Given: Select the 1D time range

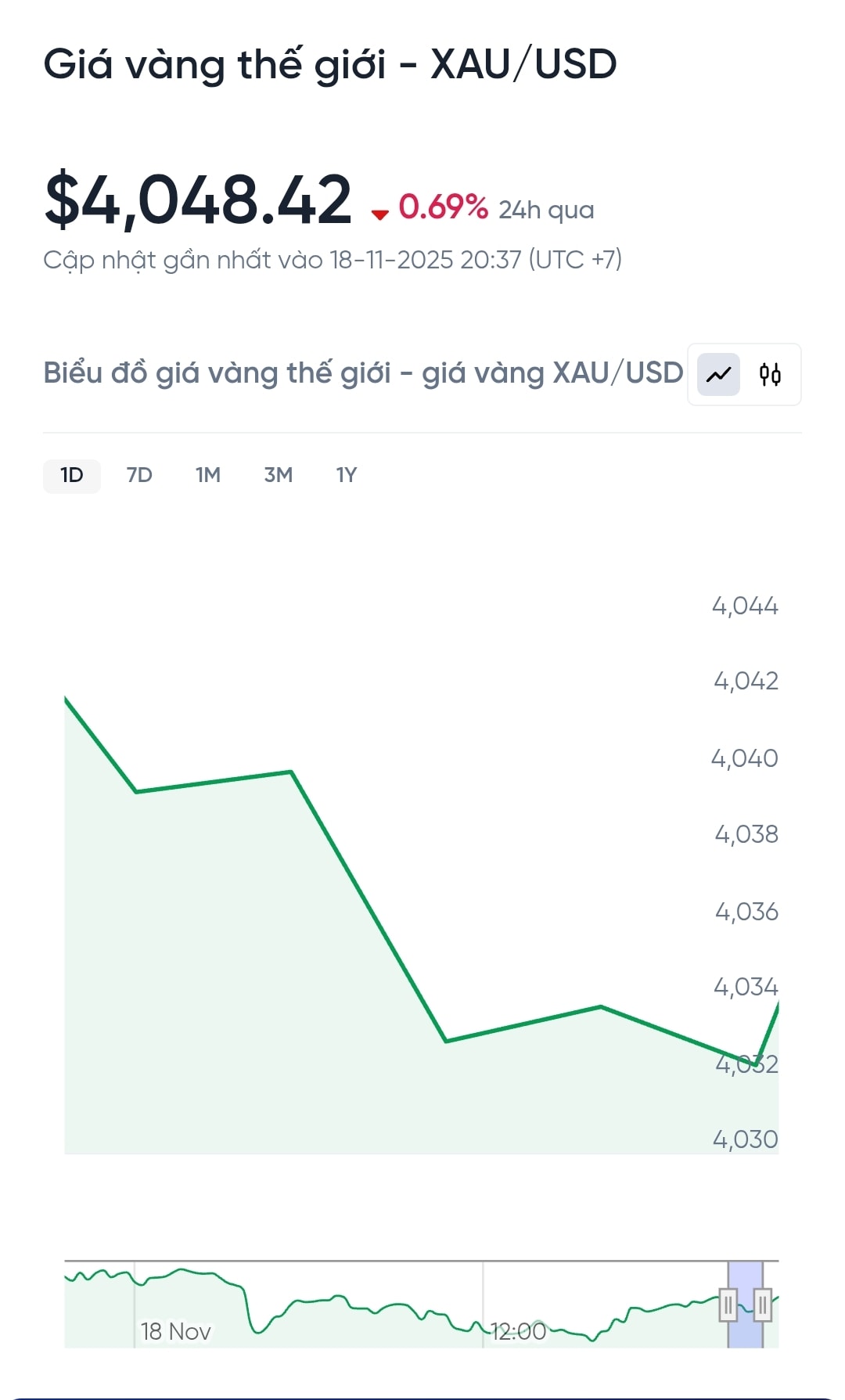Looking at the screenshot, I should [72, 475].
